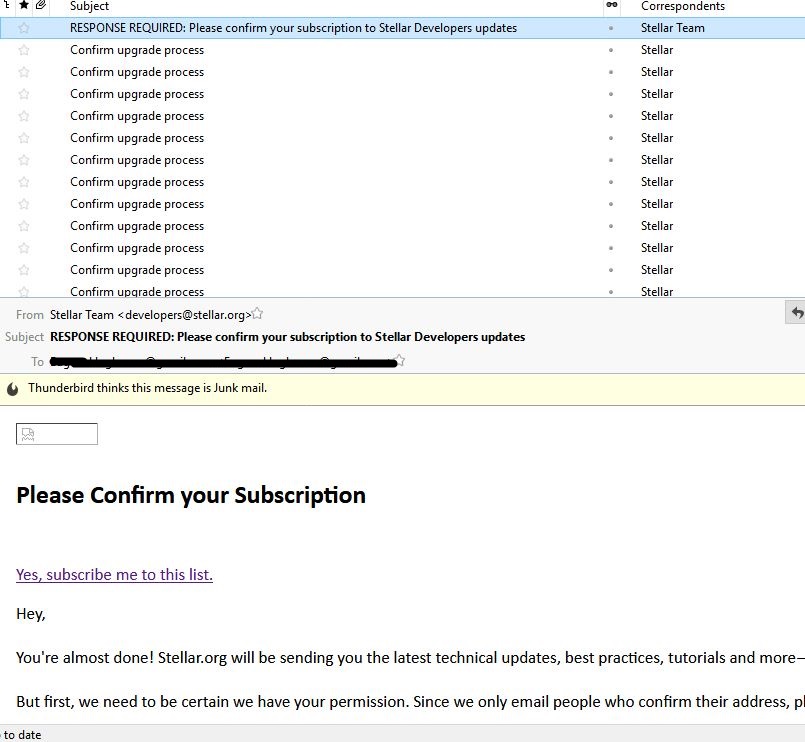Click 'Yes, subscribe me to this list' link
The image size is (805, 742).
pos(114,575)
